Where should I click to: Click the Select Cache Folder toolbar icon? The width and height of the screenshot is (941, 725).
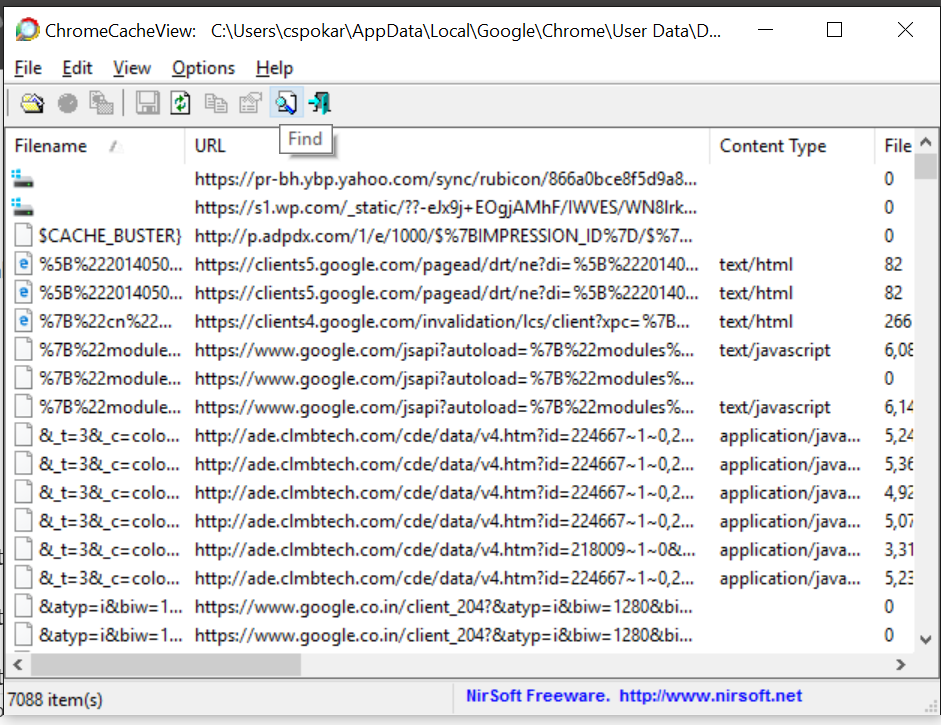(32, 103)
